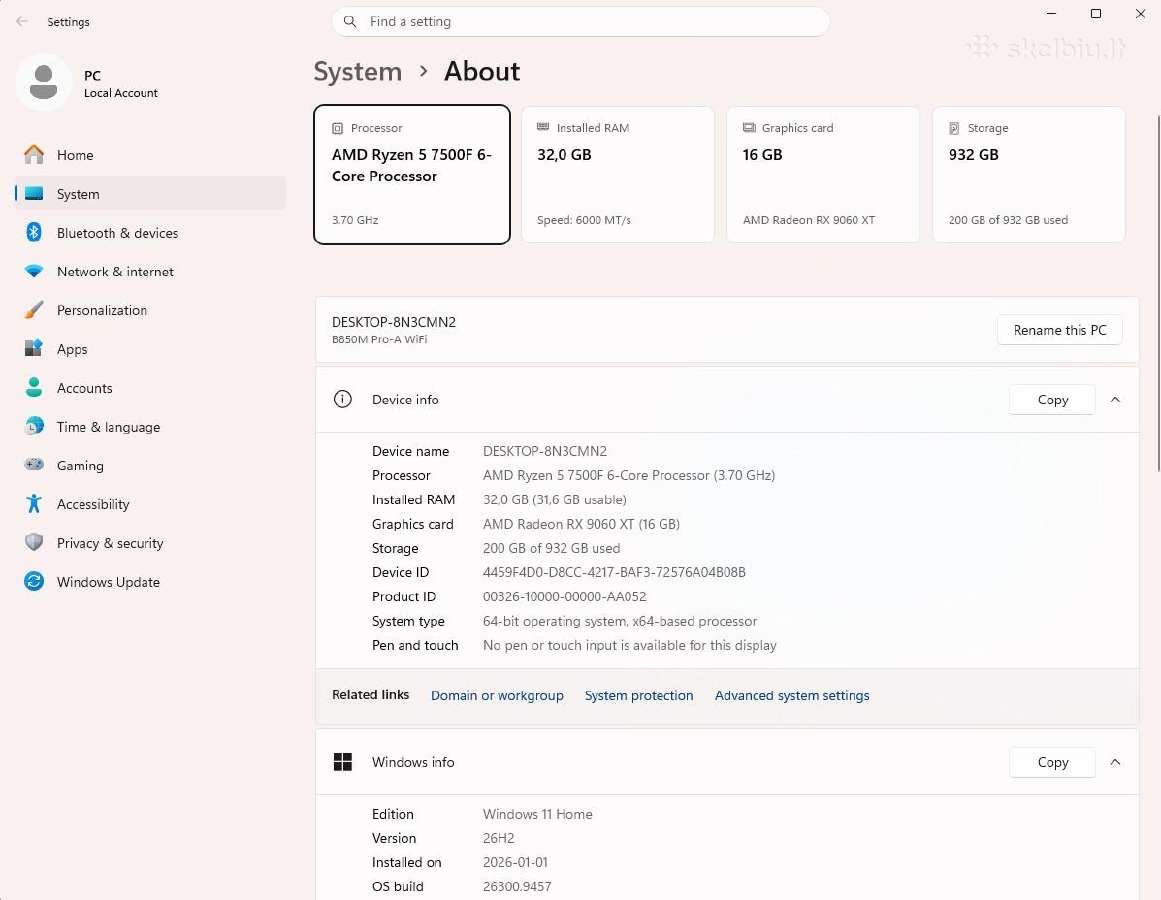Click the Windows logo icon by Windows info

pyautogui.click(x=343, y=762)
